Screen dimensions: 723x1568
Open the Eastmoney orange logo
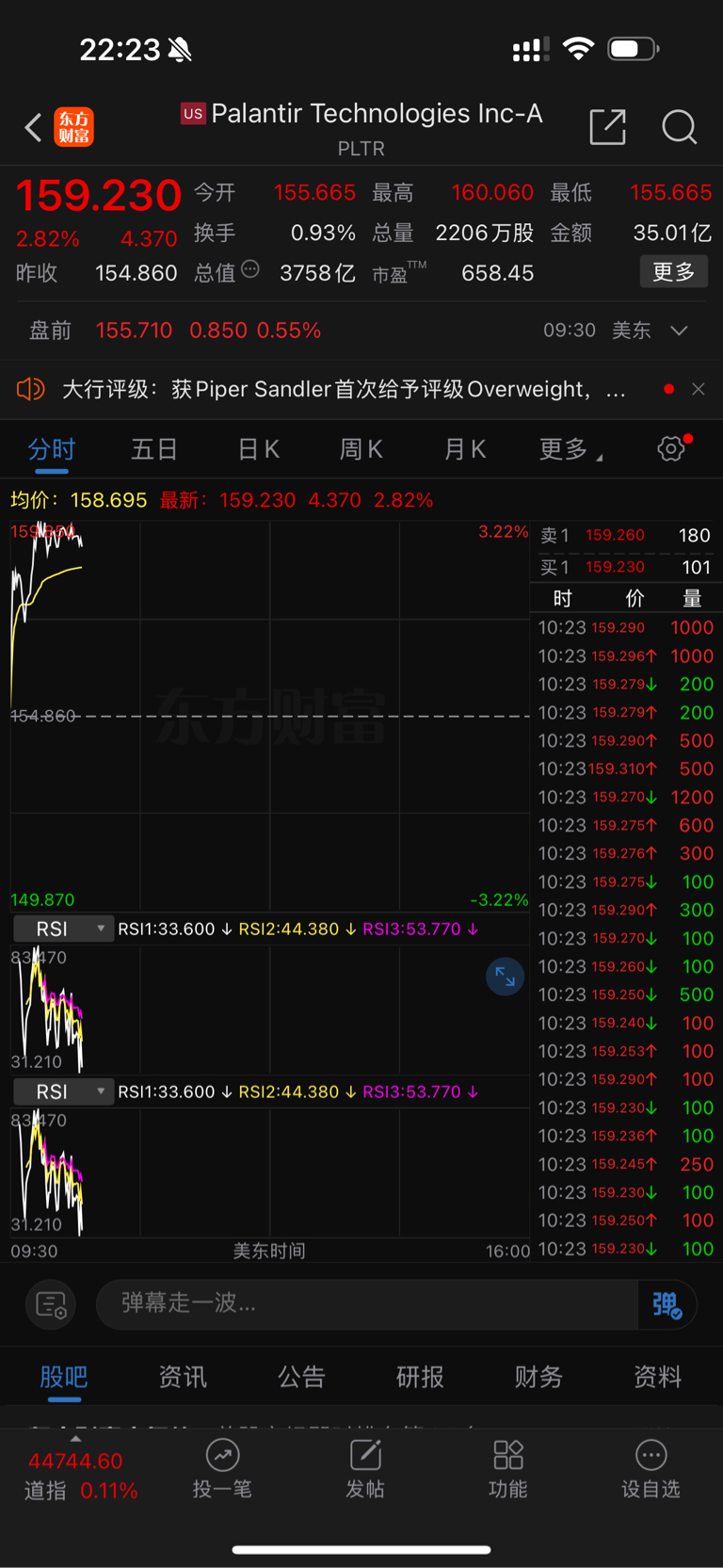coord(74,127)
